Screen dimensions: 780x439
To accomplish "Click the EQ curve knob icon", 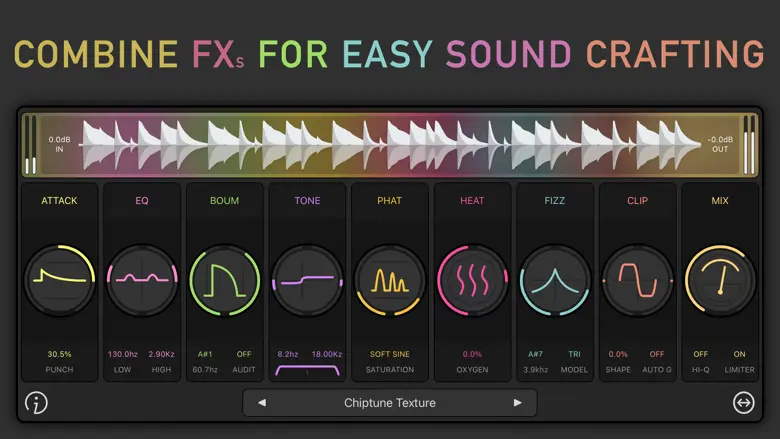I will click(x=142, y=280).
